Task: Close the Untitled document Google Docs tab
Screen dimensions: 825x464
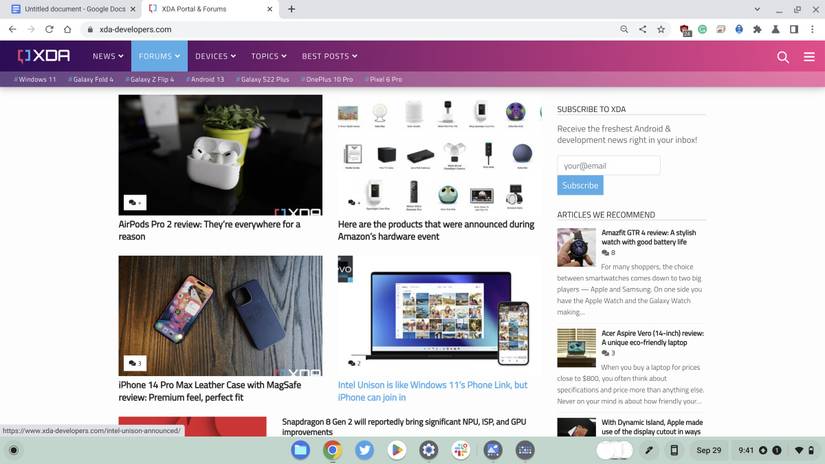Action: tap(133, 9)
